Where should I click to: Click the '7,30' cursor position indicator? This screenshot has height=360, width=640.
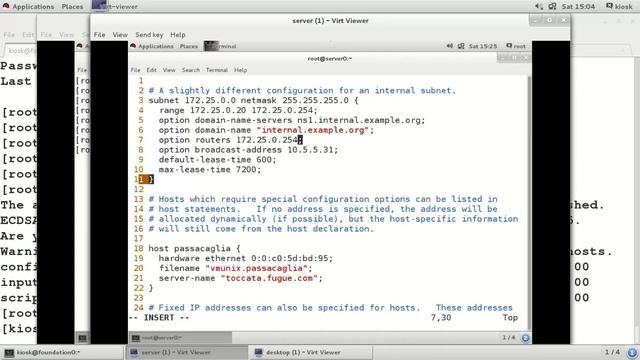tap(441, 318)
